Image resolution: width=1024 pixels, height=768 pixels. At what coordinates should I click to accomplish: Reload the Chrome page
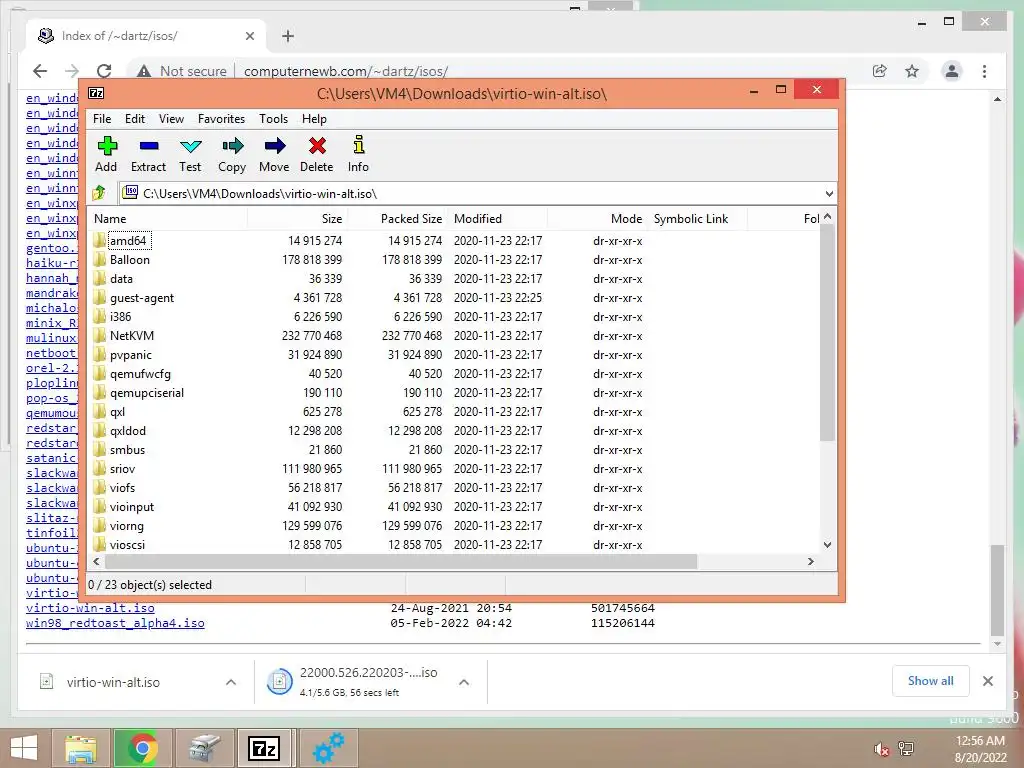[104, 71]
